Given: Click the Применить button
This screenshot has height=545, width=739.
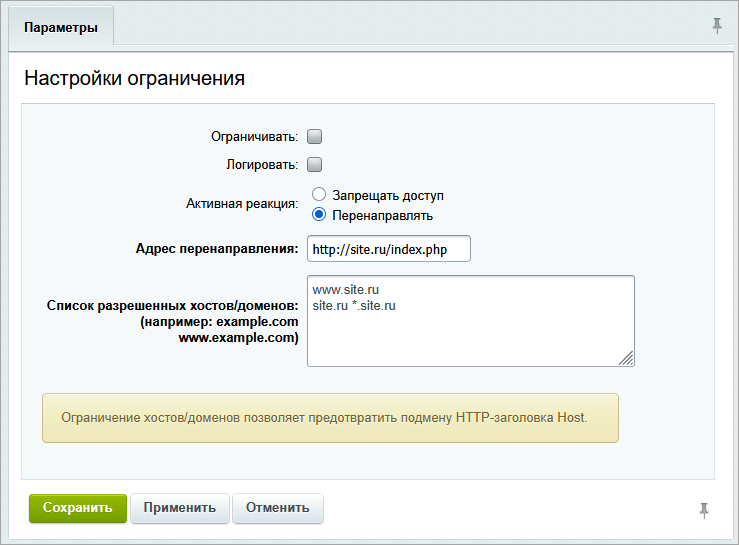Looking at the screenshot, I should pyautogui.click(x=180, y=508).
